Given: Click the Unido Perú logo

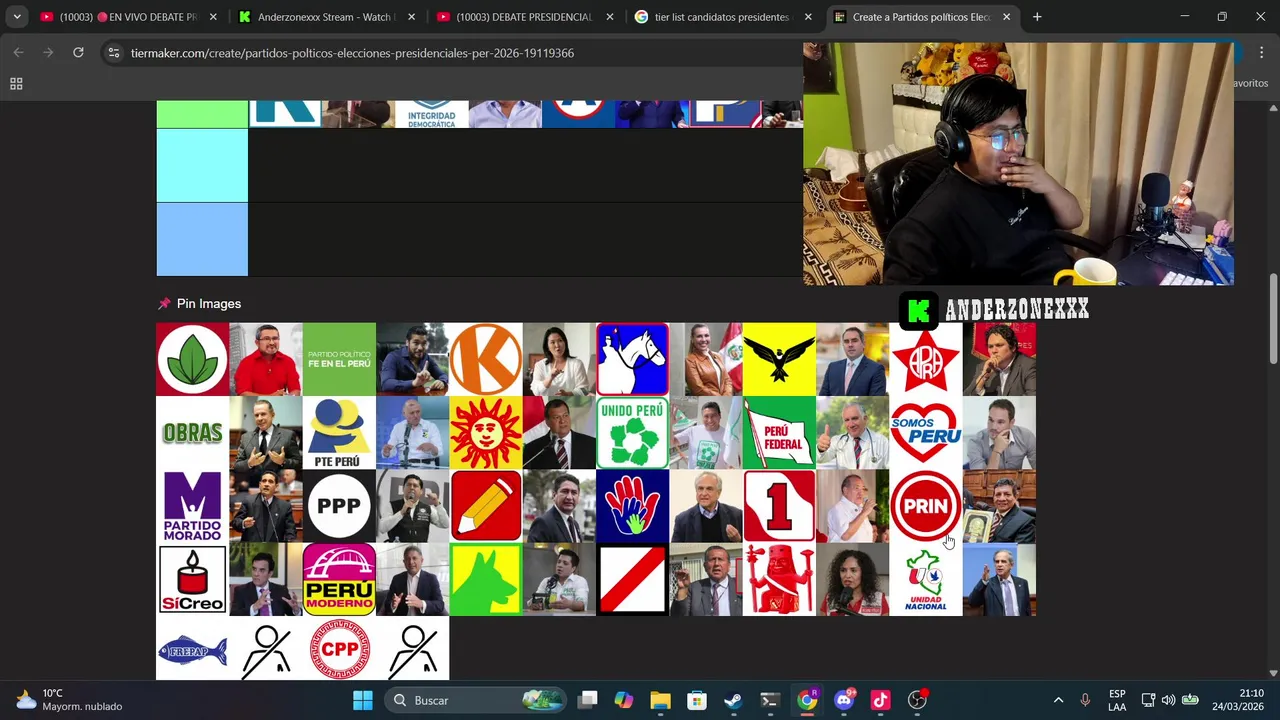Looking at the screenshot, I should pyautogui.click(x=632, y=433).
